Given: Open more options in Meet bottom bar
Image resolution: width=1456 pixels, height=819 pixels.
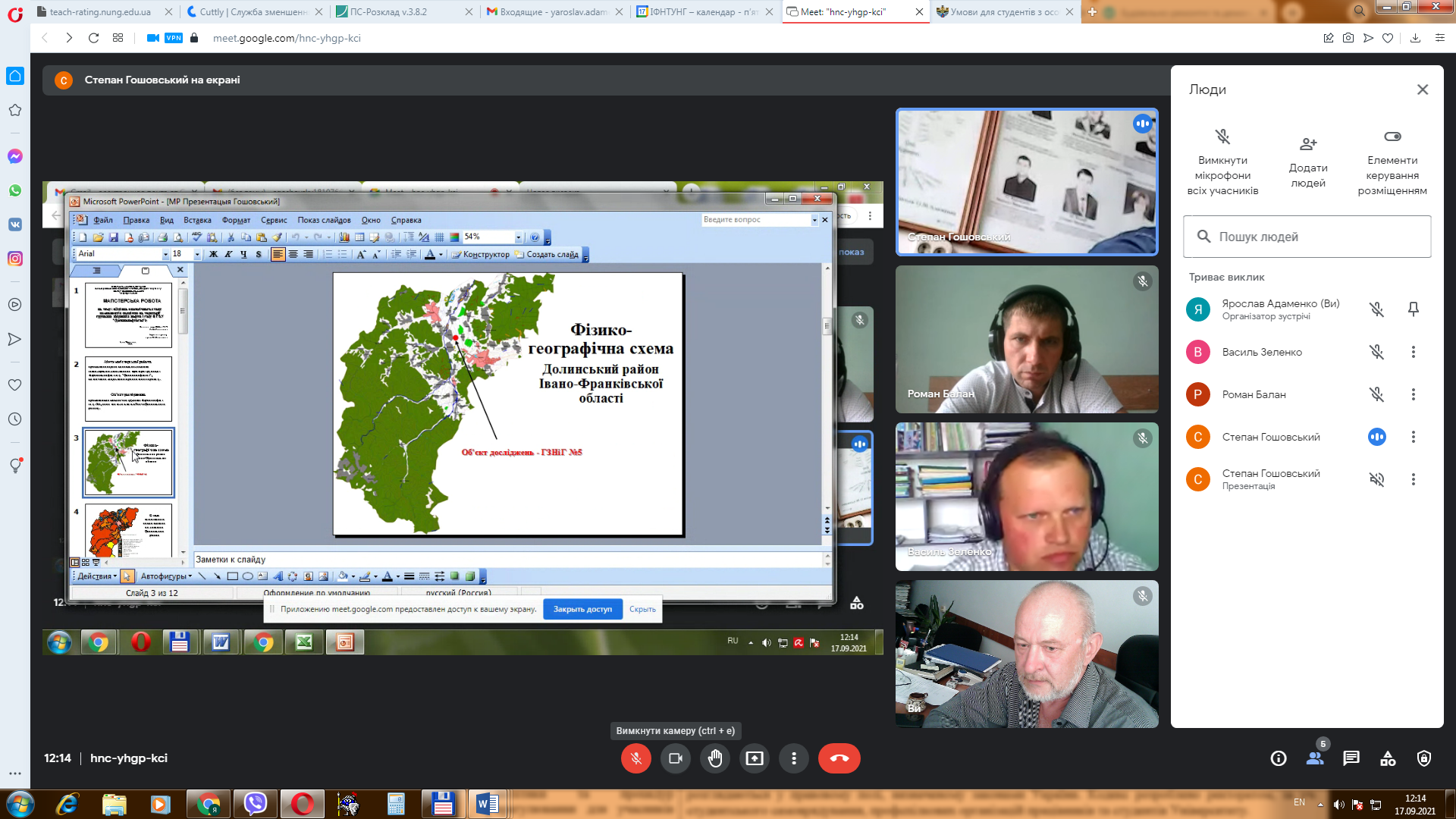Looking at the screenshot, I should click(x=794, y=758).
